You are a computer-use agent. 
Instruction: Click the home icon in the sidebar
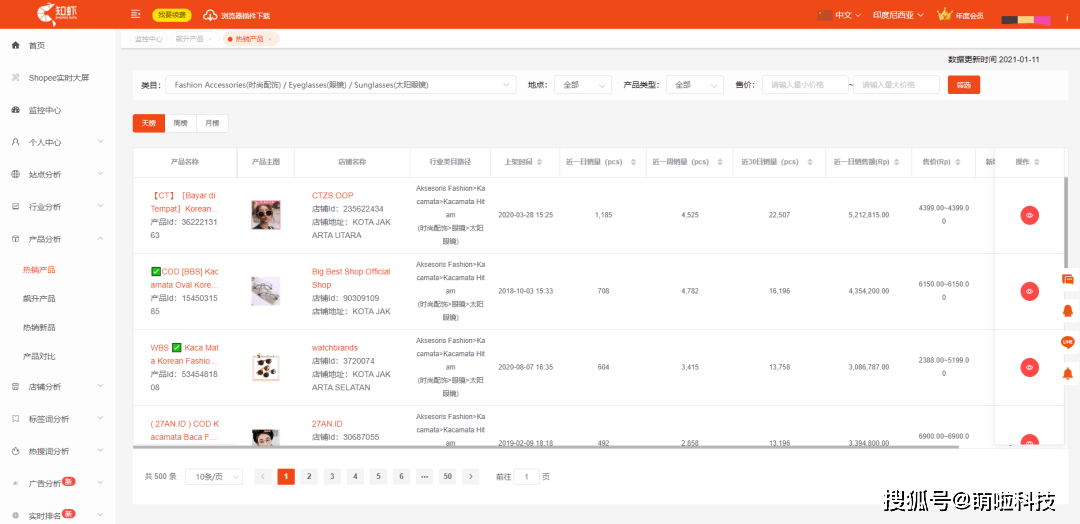(16, 46)
